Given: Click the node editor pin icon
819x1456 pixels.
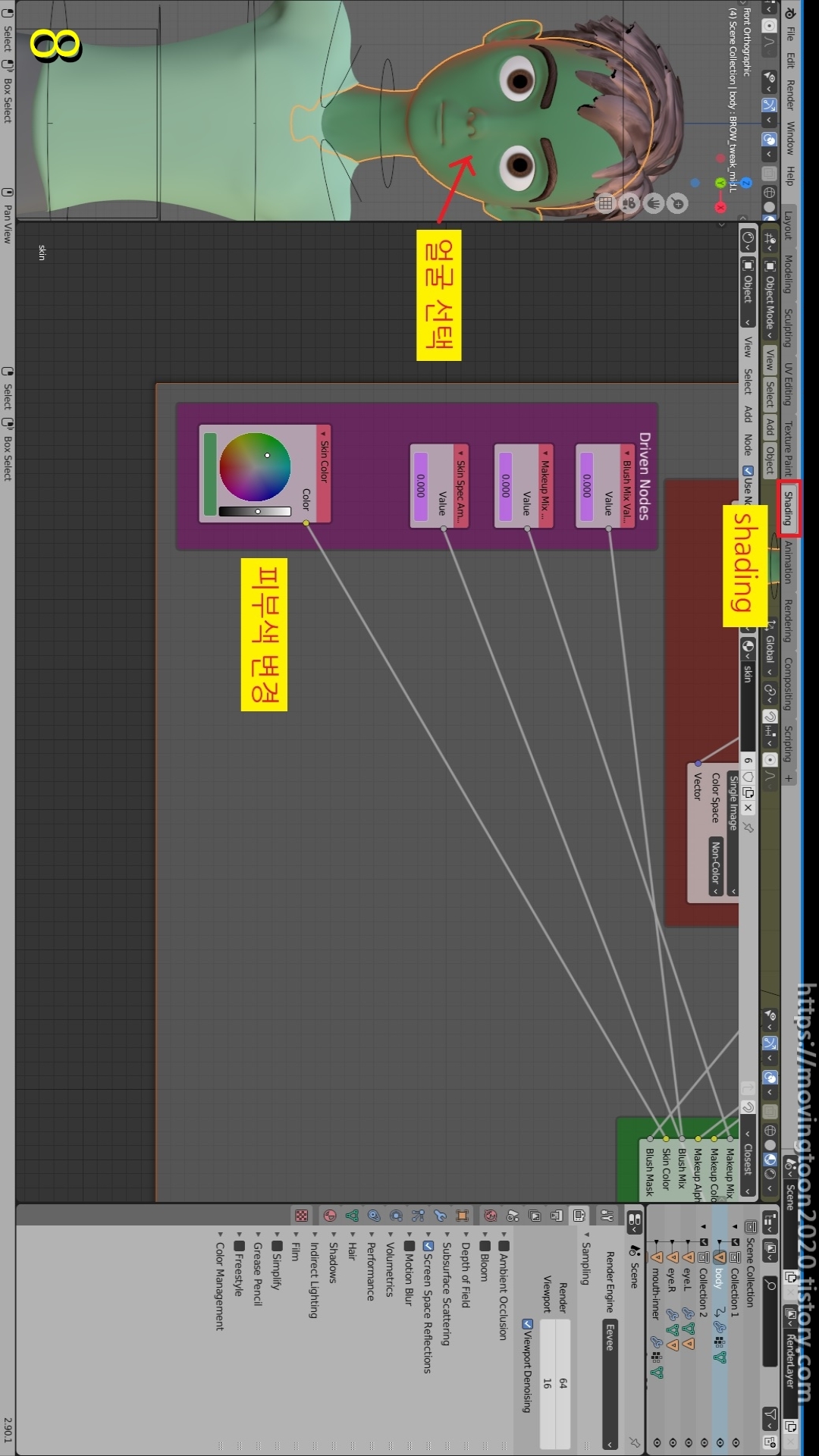Looking at the screenshot, I should click(748, 827).
